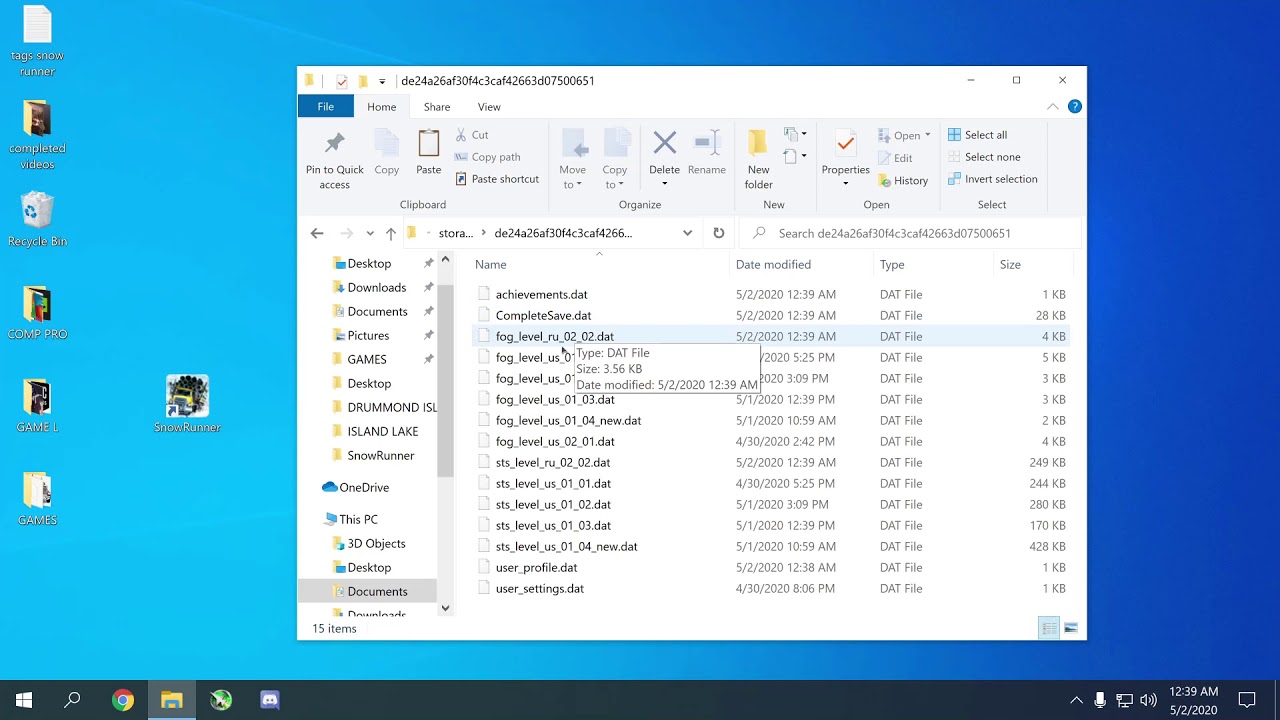Select ISLAND LAKE folder in sidebar
This screenshot has height=720, width=1280.
point(383,431)
